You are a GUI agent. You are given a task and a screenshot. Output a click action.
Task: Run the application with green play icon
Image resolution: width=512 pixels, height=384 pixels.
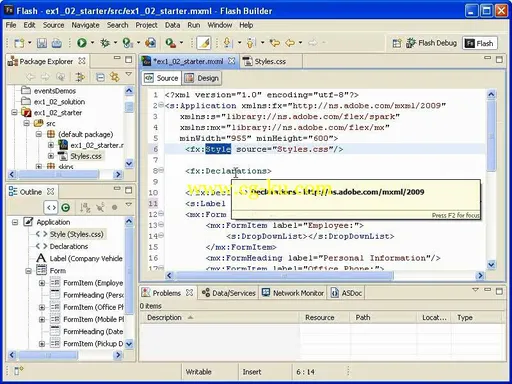click(x=82, y=43)
